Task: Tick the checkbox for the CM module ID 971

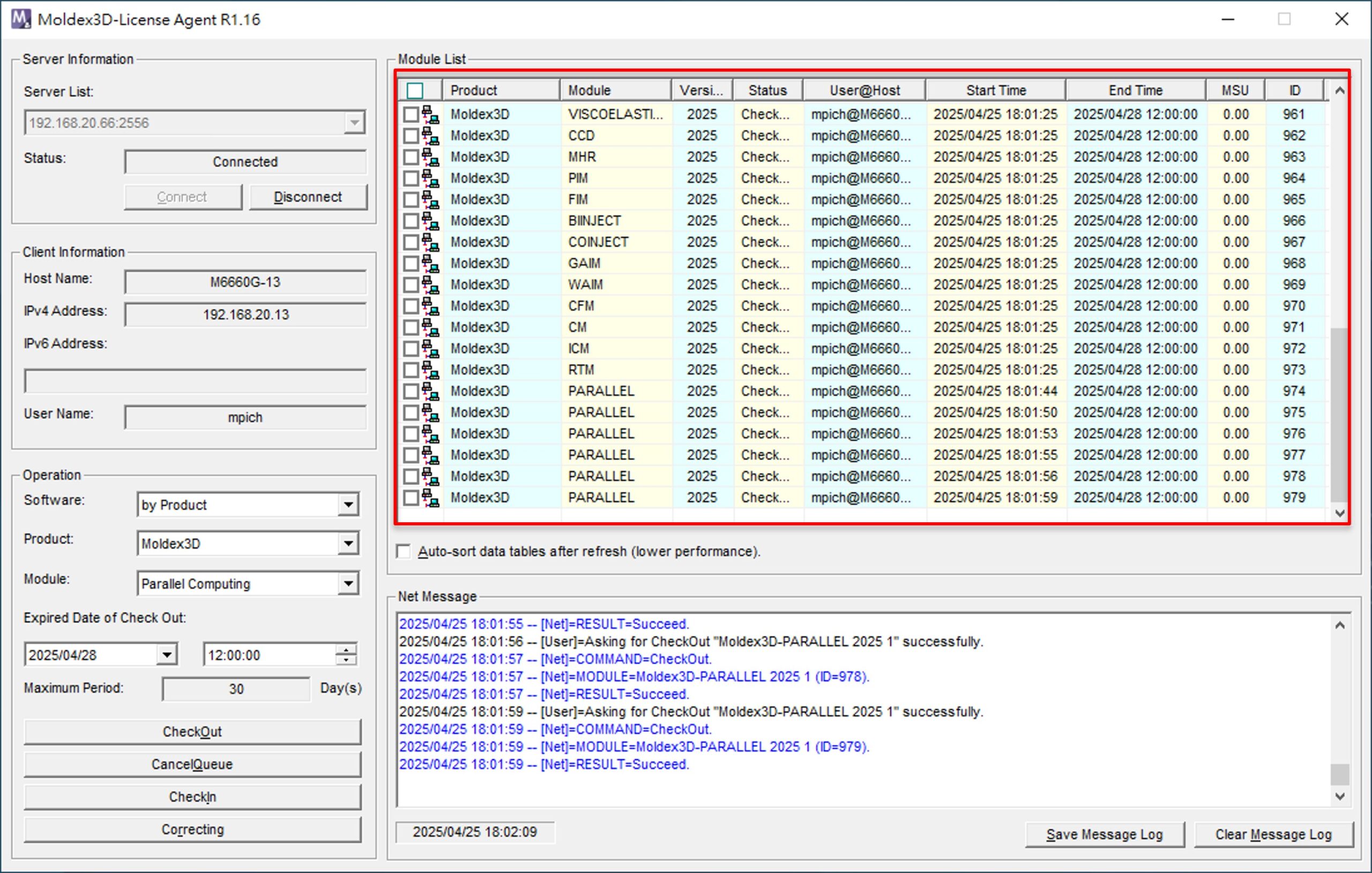Action: (x=411, y=327)
